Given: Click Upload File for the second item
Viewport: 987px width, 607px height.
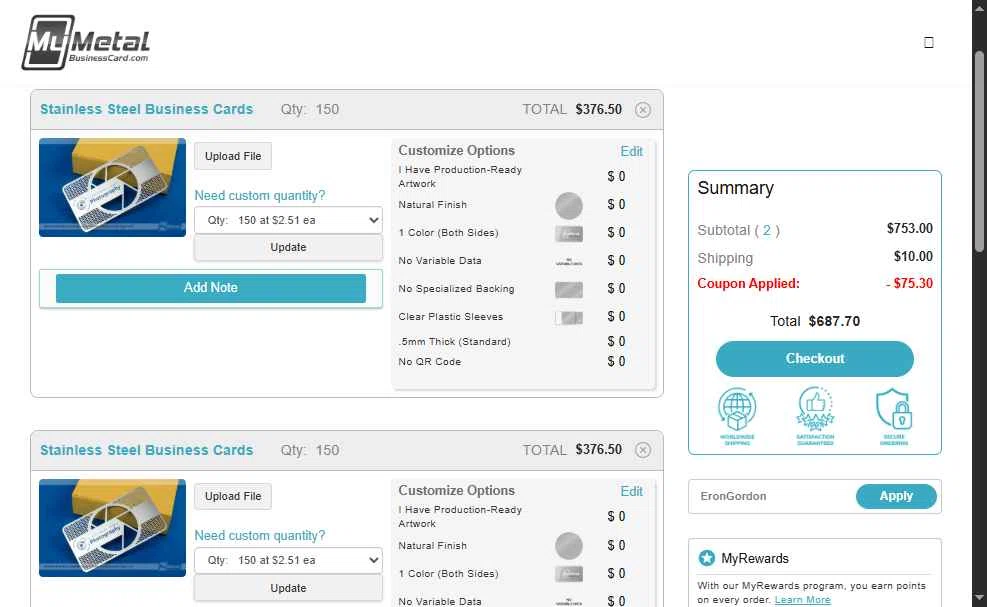Looking at the screenshot, I should click(x=233, y=496).
